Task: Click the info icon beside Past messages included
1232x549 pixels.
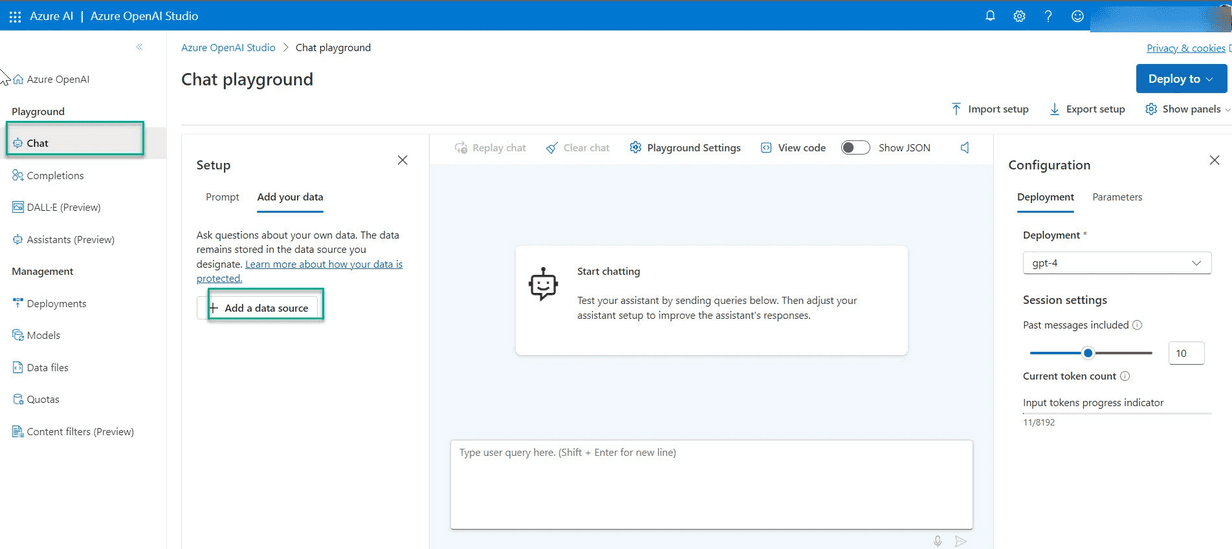Action: [x=1137, y=325]
